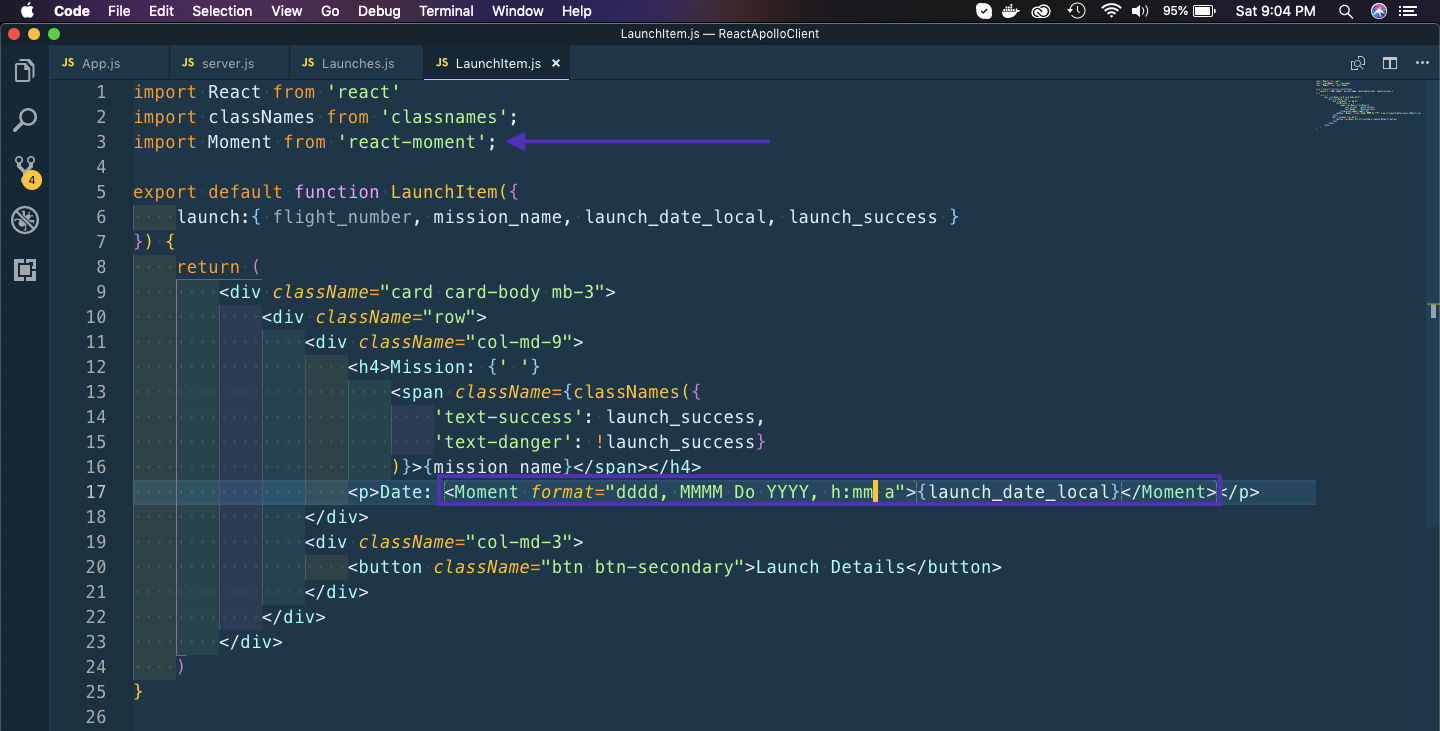Open the Selection menu
Viewport: 1440px width, 731px height.
coord(222,11)
